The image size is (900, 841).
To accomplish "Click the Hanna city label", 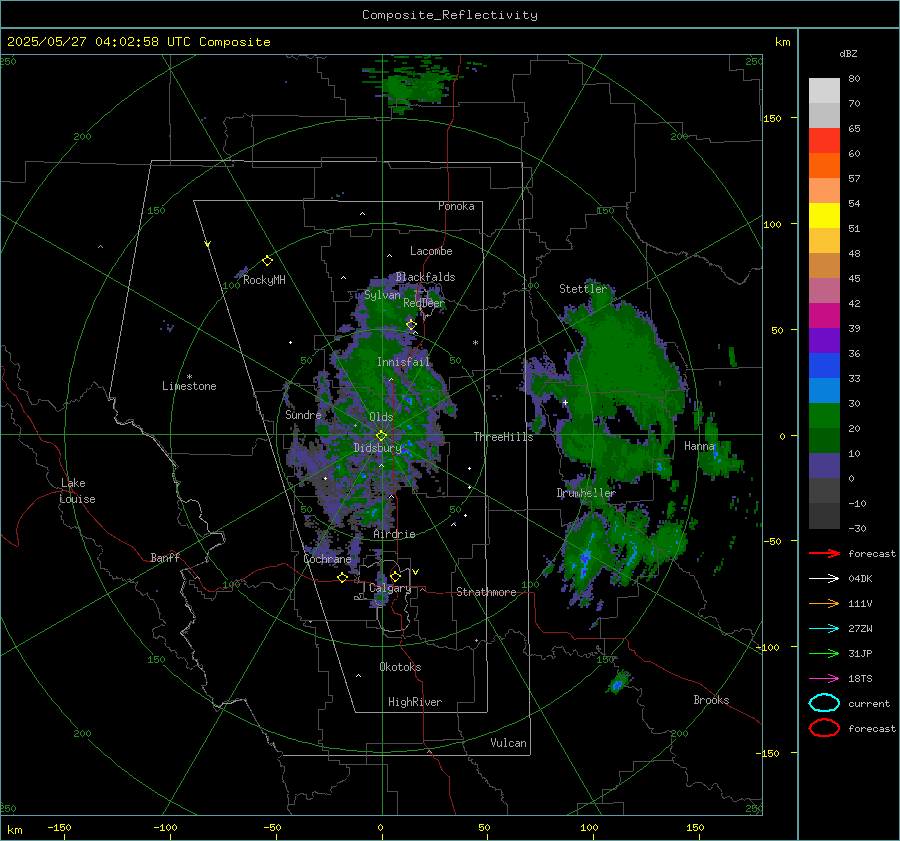I will 700,446.
